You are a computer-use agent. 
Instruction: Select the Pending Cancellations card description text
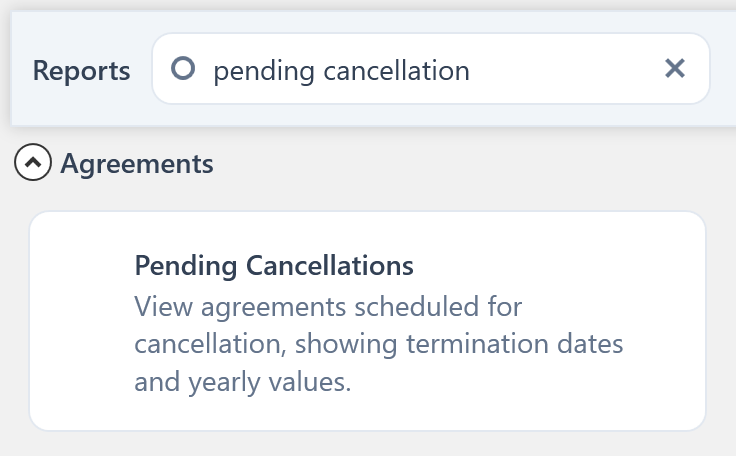pyautogui.click(x=378, y=343)
